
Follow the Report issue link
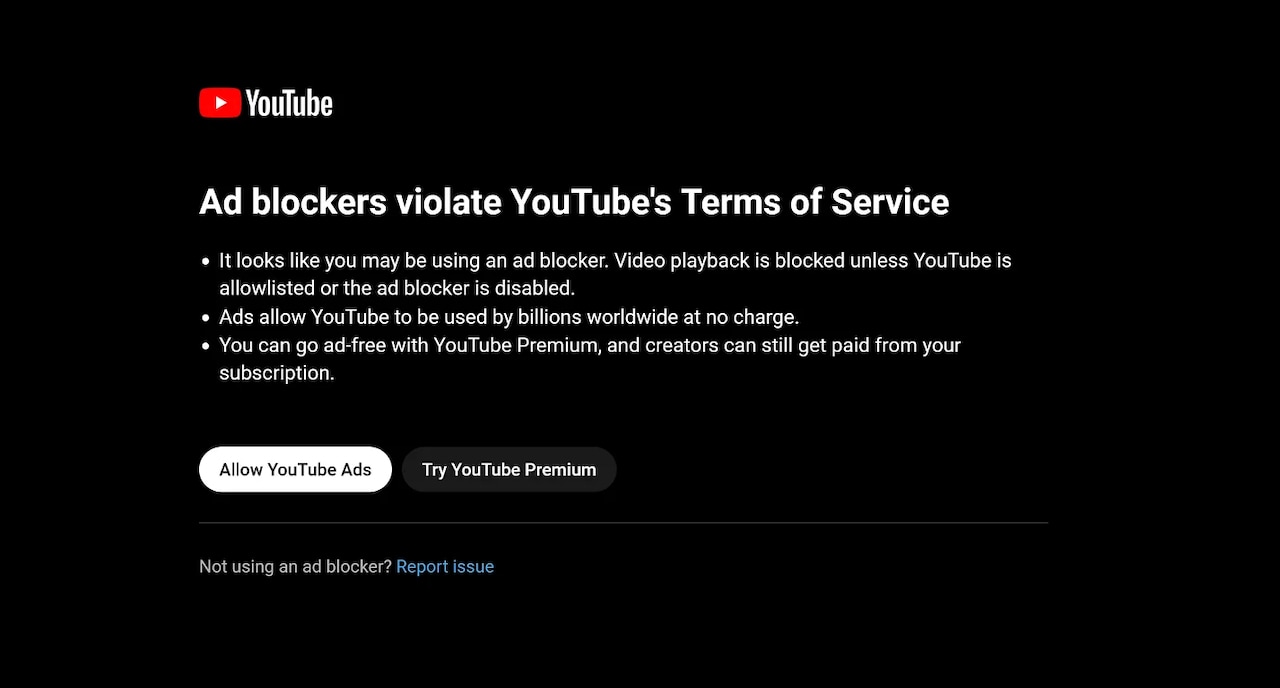(445, 566)
